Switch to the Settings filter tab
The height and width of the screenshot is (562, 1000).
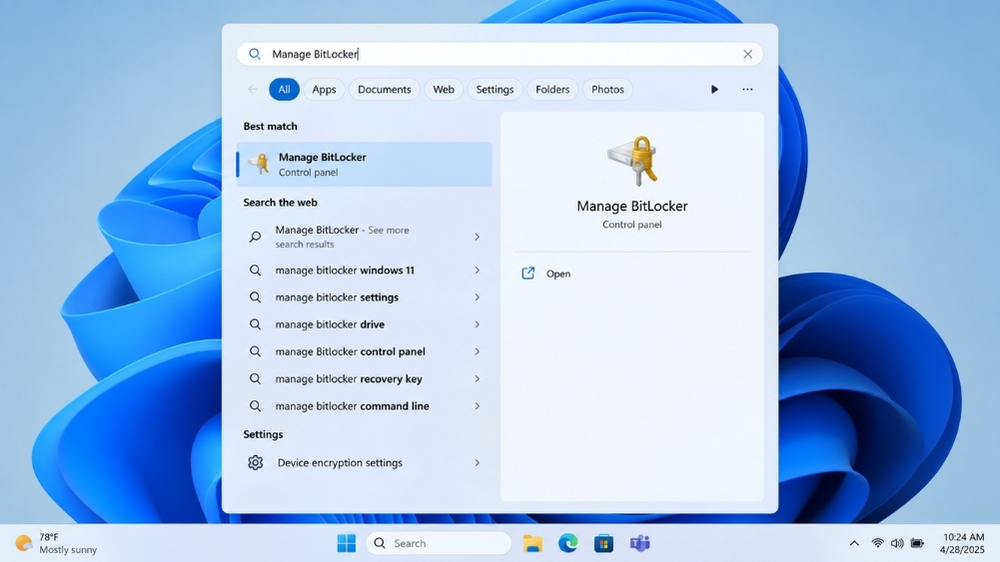(x=495, y=89)
